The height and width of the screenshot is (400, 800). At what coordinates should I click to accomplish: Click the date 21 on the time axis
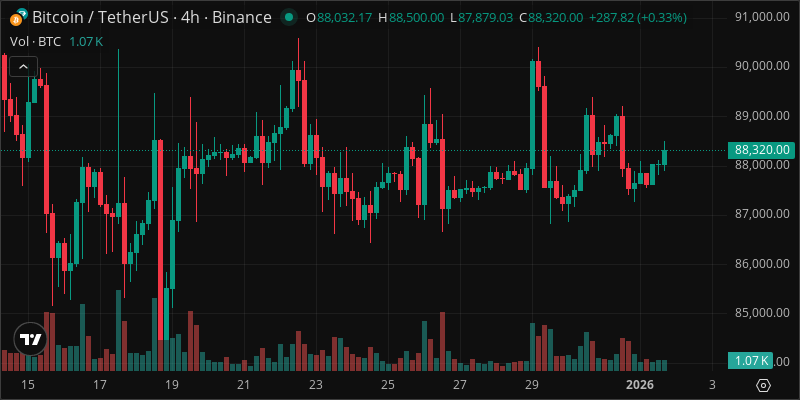(x=244, y=385)
